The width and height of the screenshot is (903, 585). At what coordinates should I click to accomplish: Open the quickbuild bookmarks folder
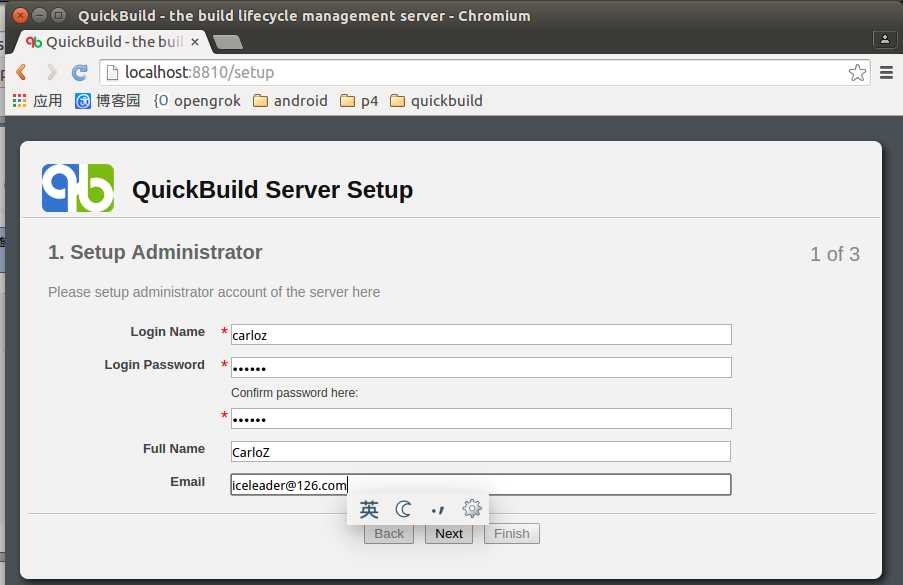436,101
